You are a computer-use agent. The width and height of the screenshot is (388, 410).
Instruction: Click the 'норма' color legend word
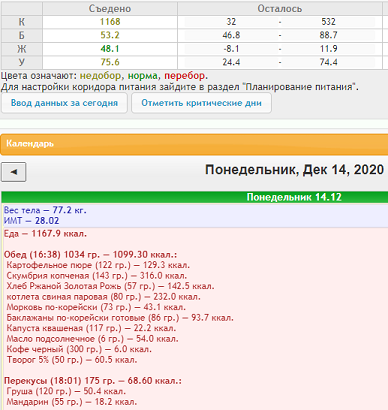[x=143, y=76]
